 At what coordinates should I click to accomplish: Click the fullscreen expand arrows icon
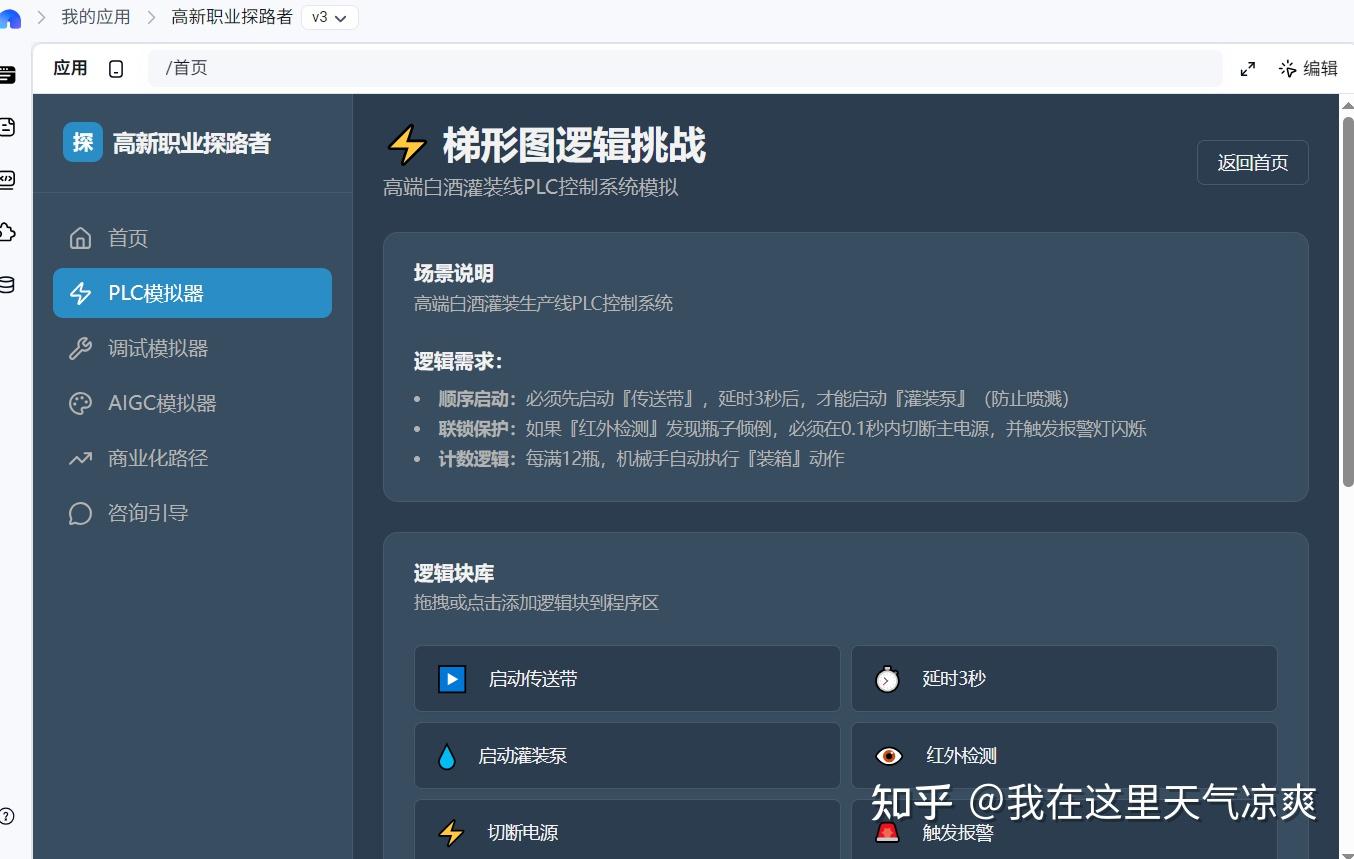pyautogui.click(x=1247, y=68)
